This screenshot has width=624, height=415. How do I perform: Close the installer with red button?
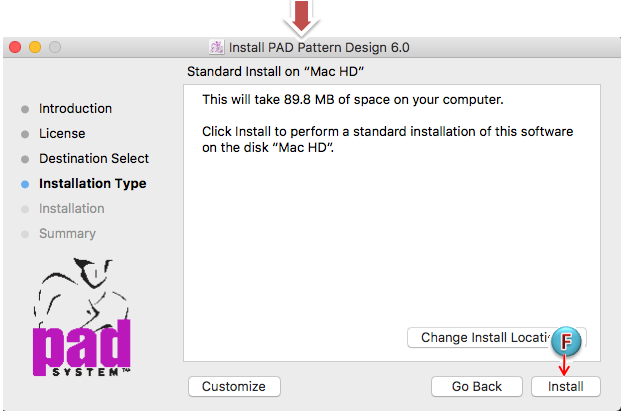15,47
